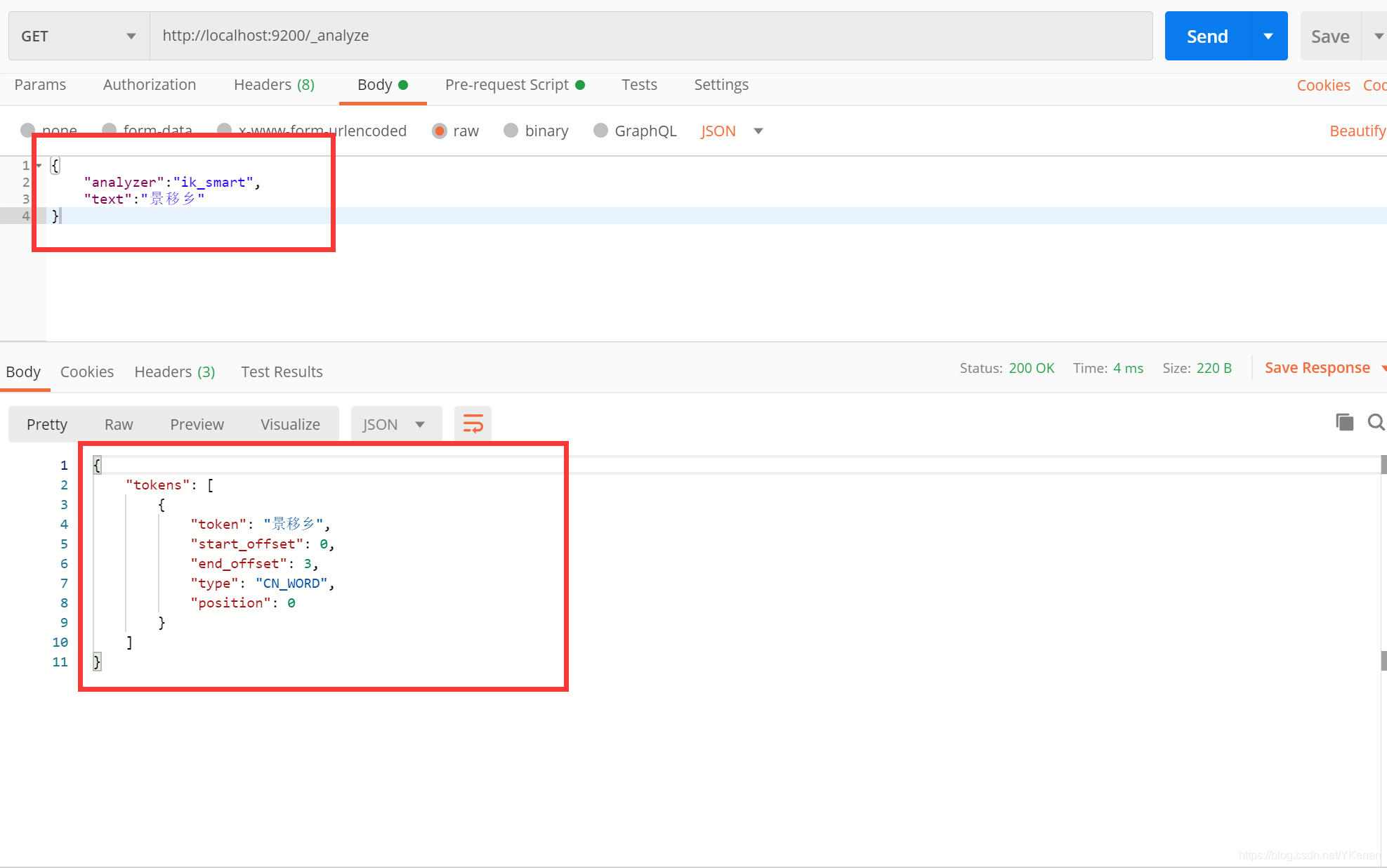
Task: Collapse the JSON body at line 1
Action: [x=39, y=166]
